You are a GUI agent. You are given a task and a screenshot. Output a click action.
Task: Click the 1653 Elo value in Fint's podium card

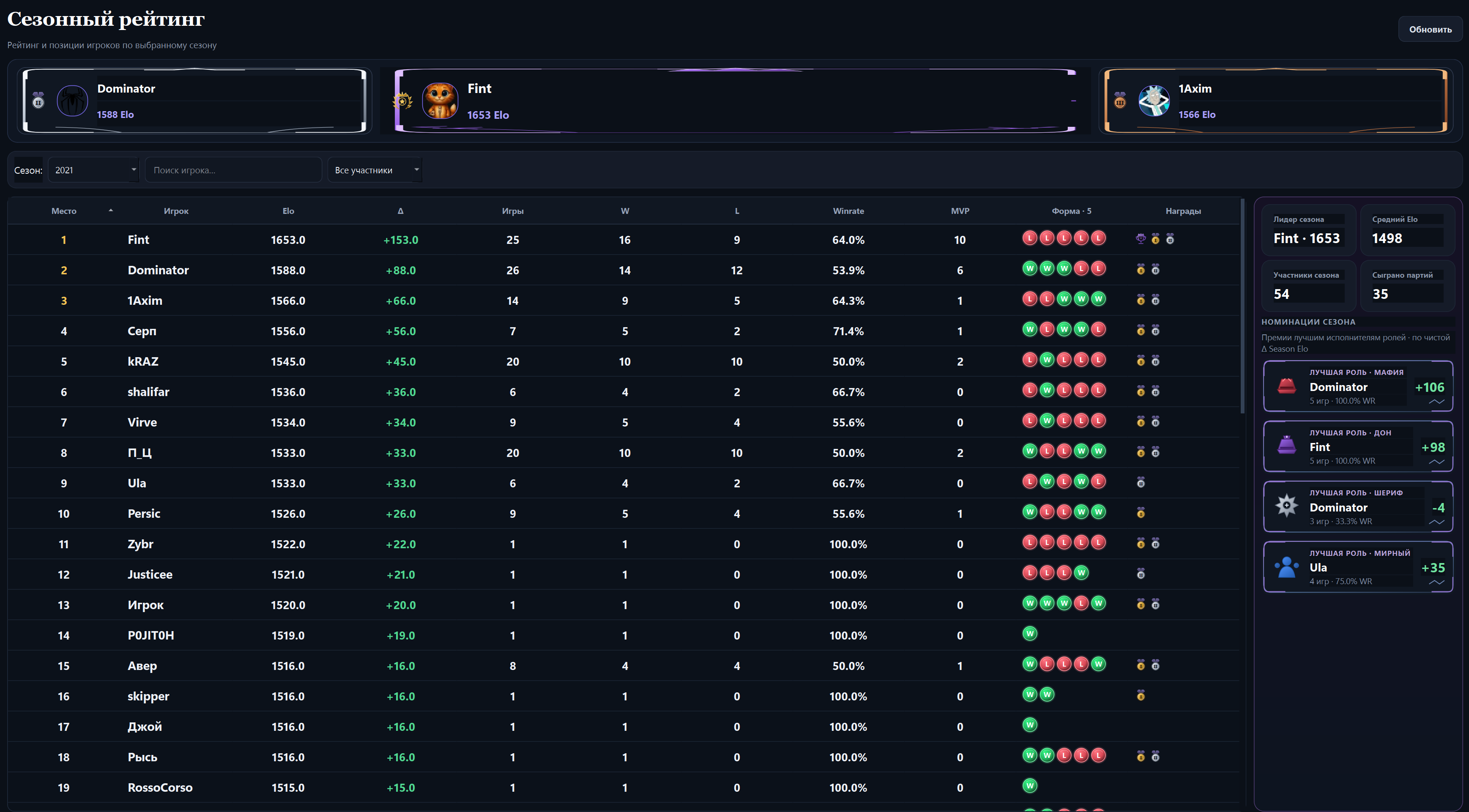pos(488,115)
